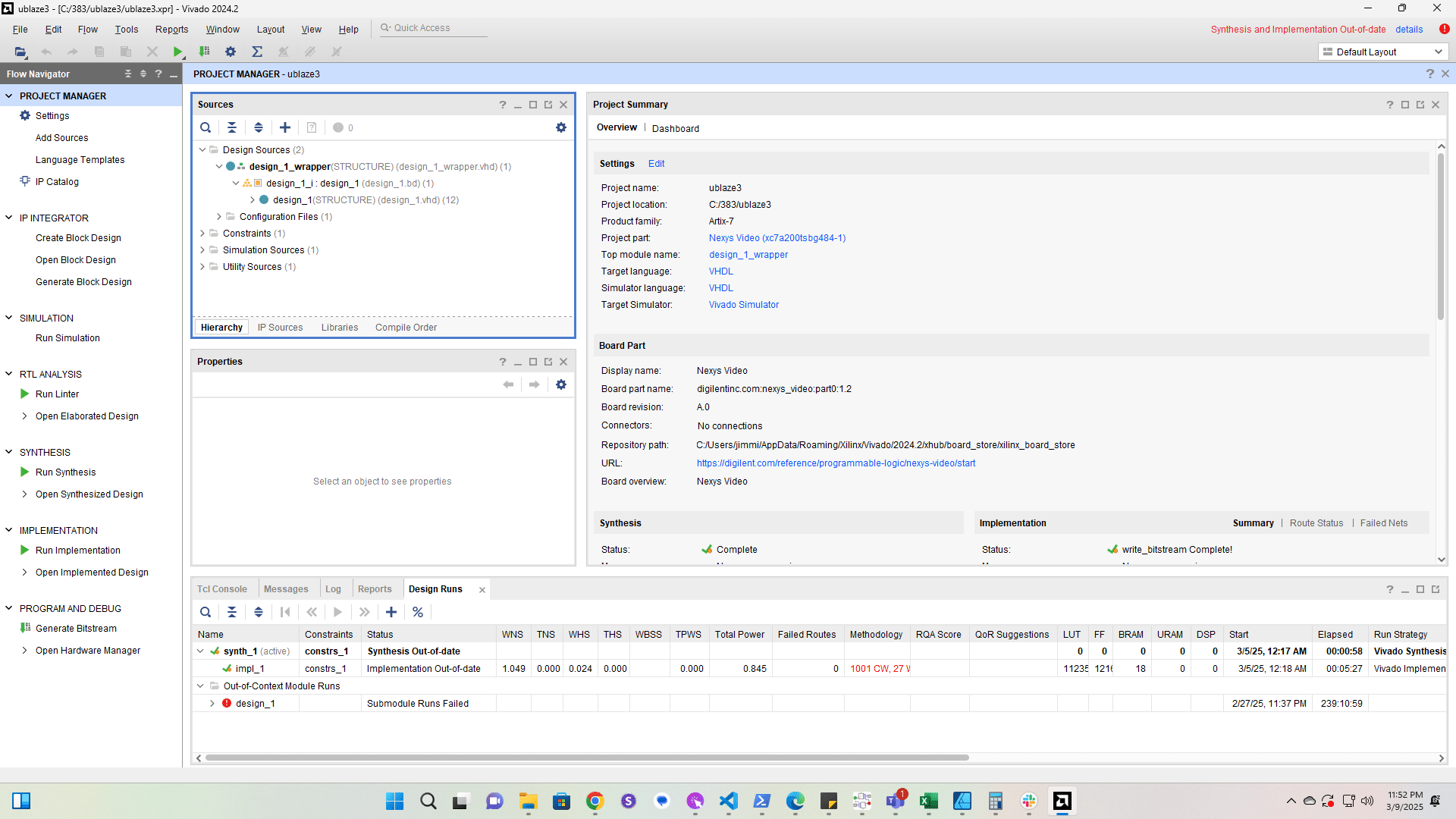The width and height of the screenshot is (1456, 819).
Task: Click Vivado icon in Windows taskbar
Action: click(1062, 801)
